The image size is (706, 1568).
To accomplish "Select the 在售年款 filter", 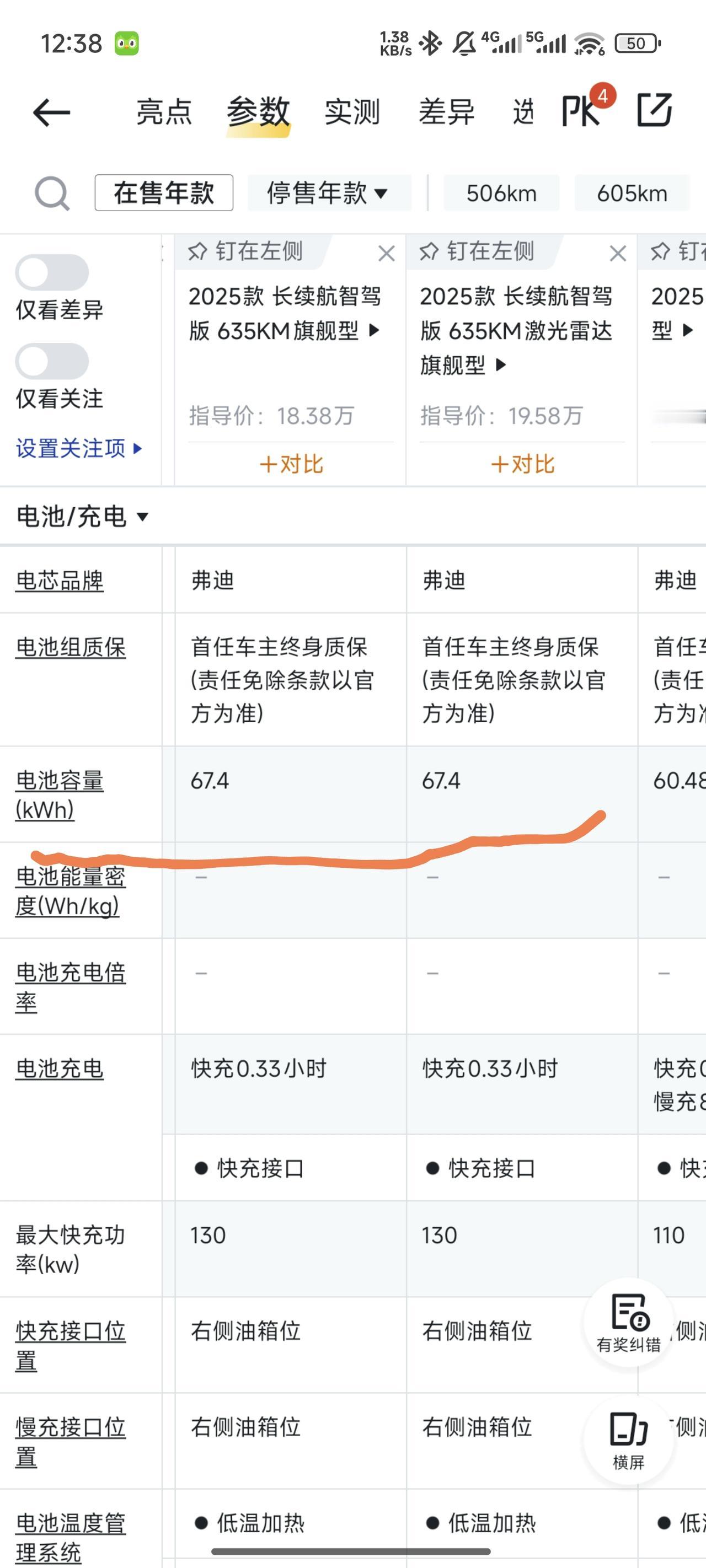I will click(164, 193).
